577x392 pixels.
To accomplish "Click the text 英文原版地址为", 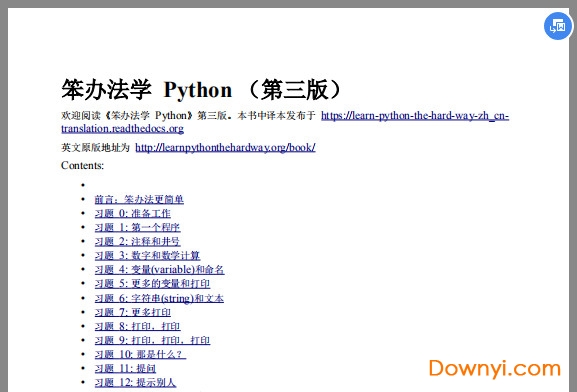I will pos(95,148).
